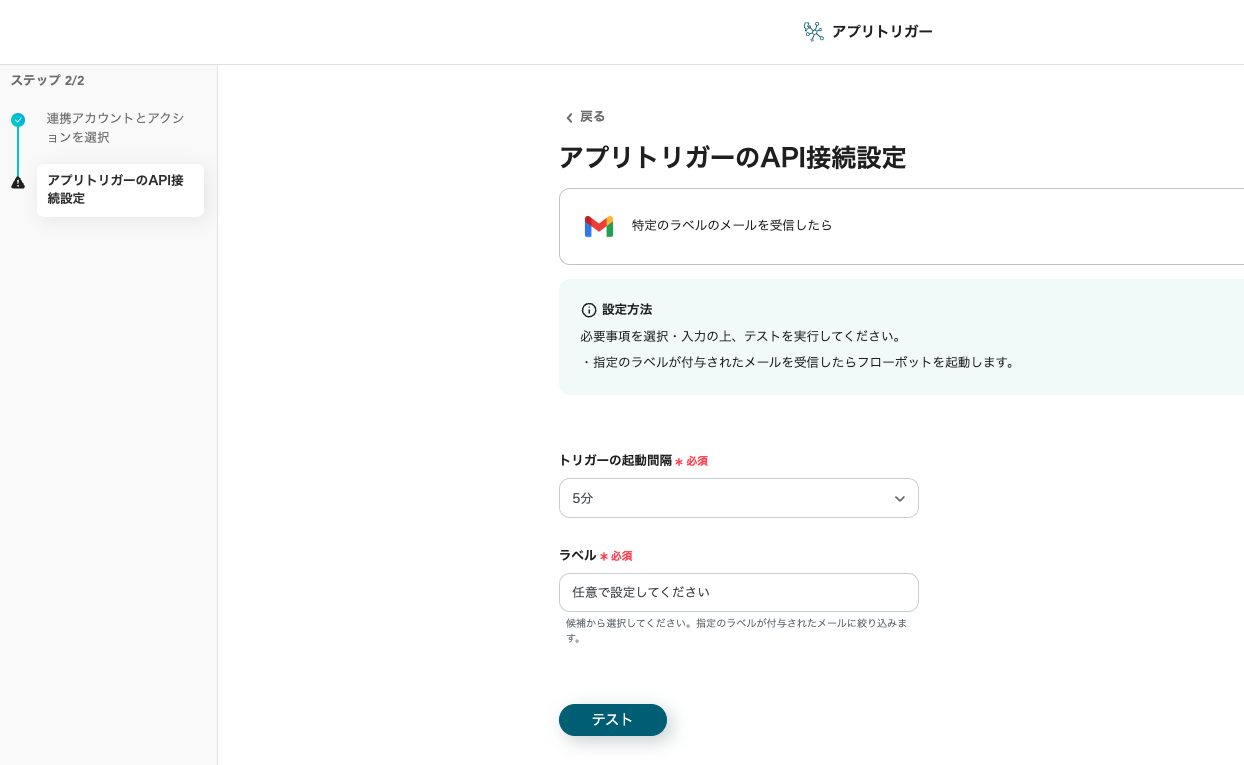Screen dimensions: 1244x765
Task: Select the アプリトリガーのAPI接続設定 sidebar step
Action: click(120, 190)
